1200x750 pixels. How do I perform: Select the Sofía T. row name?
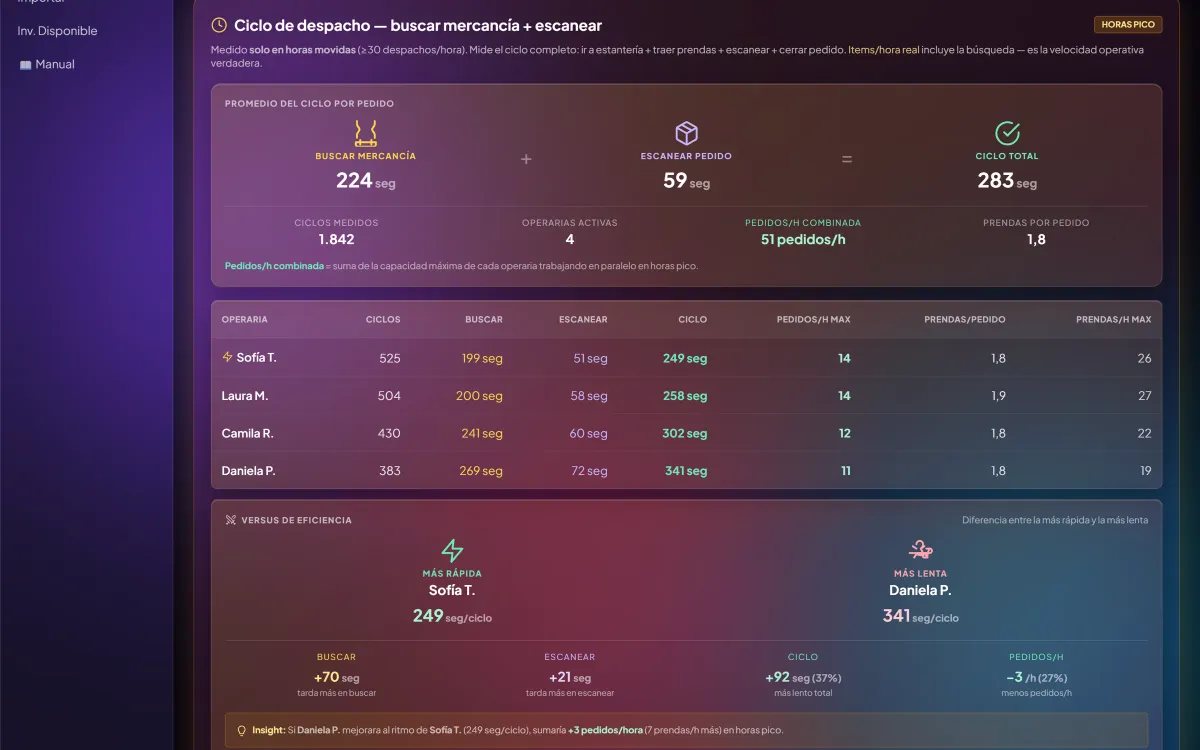tap(257, 358)
